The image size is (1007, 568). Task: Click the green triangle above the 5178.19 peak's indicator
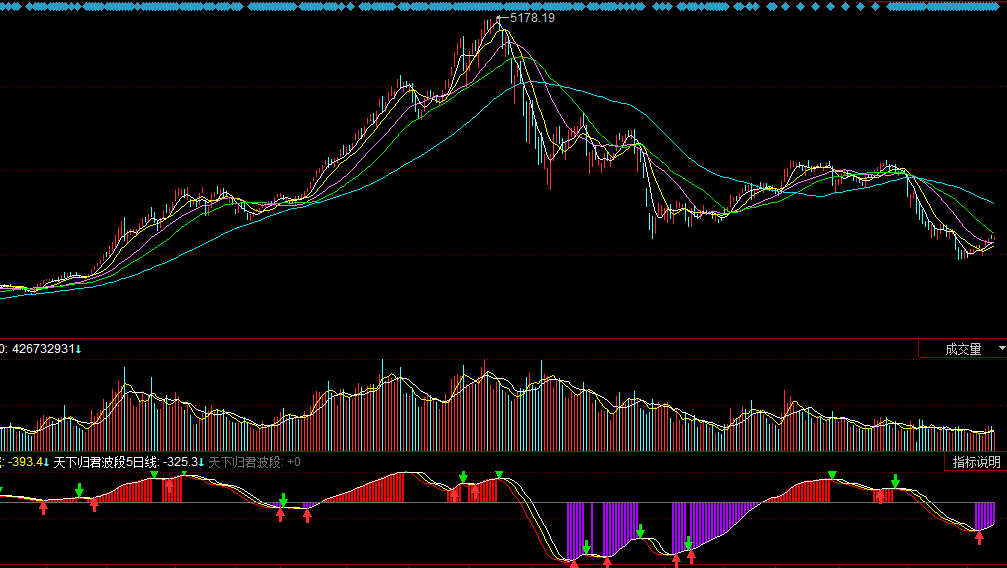pos(499,474)
